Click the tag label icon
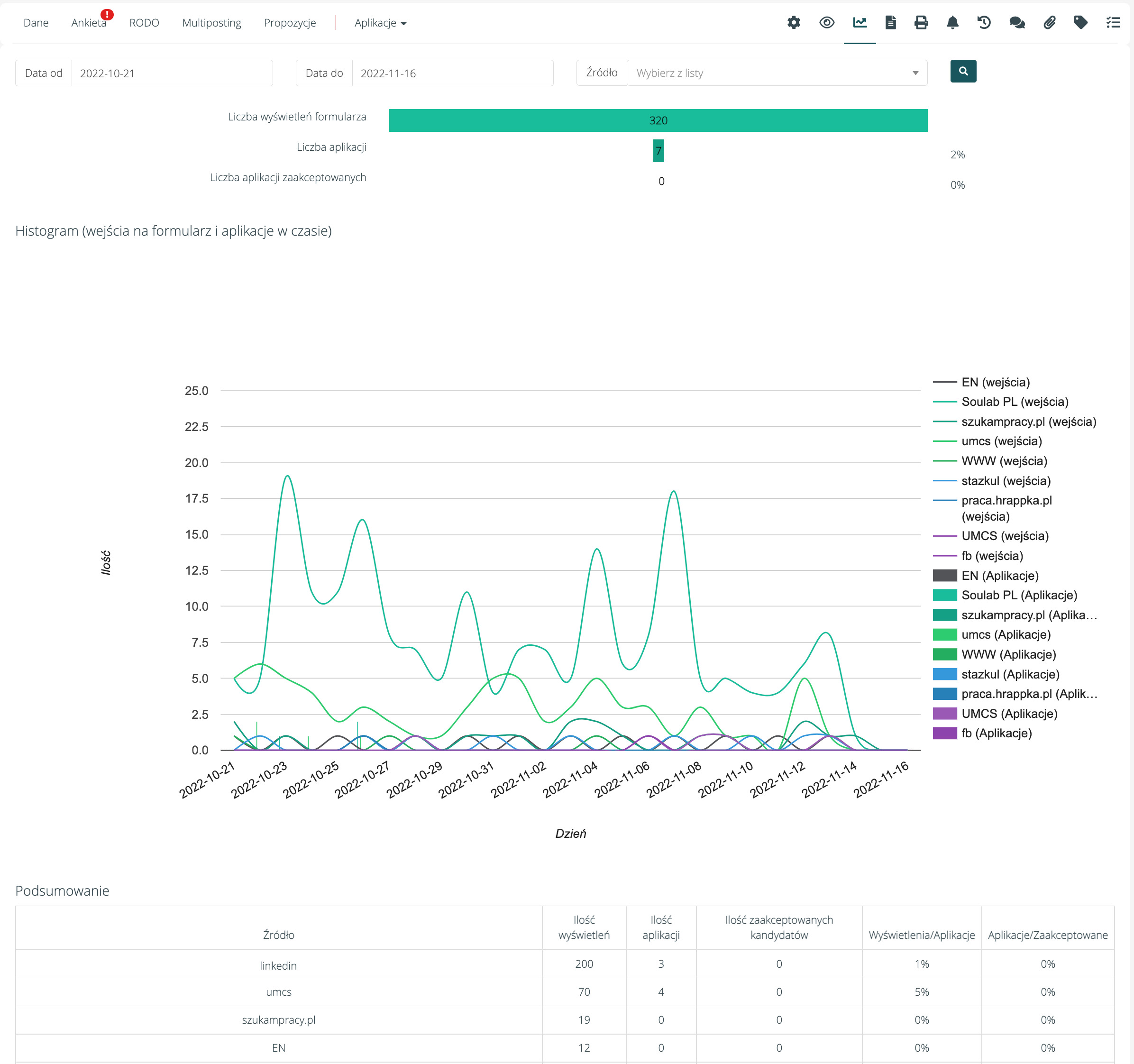The image size is (1134, 1064). coord(1080,23)
